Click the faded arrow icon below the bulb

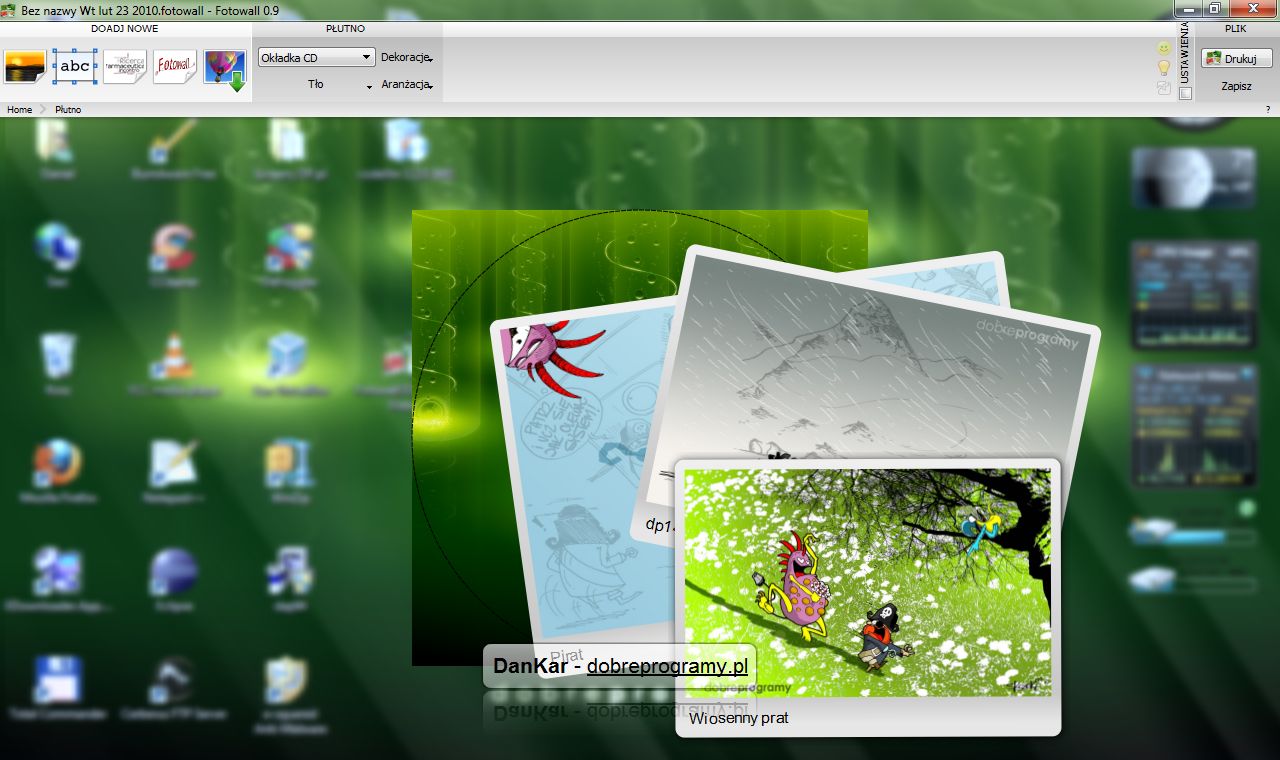click(x=1164, y=88)
